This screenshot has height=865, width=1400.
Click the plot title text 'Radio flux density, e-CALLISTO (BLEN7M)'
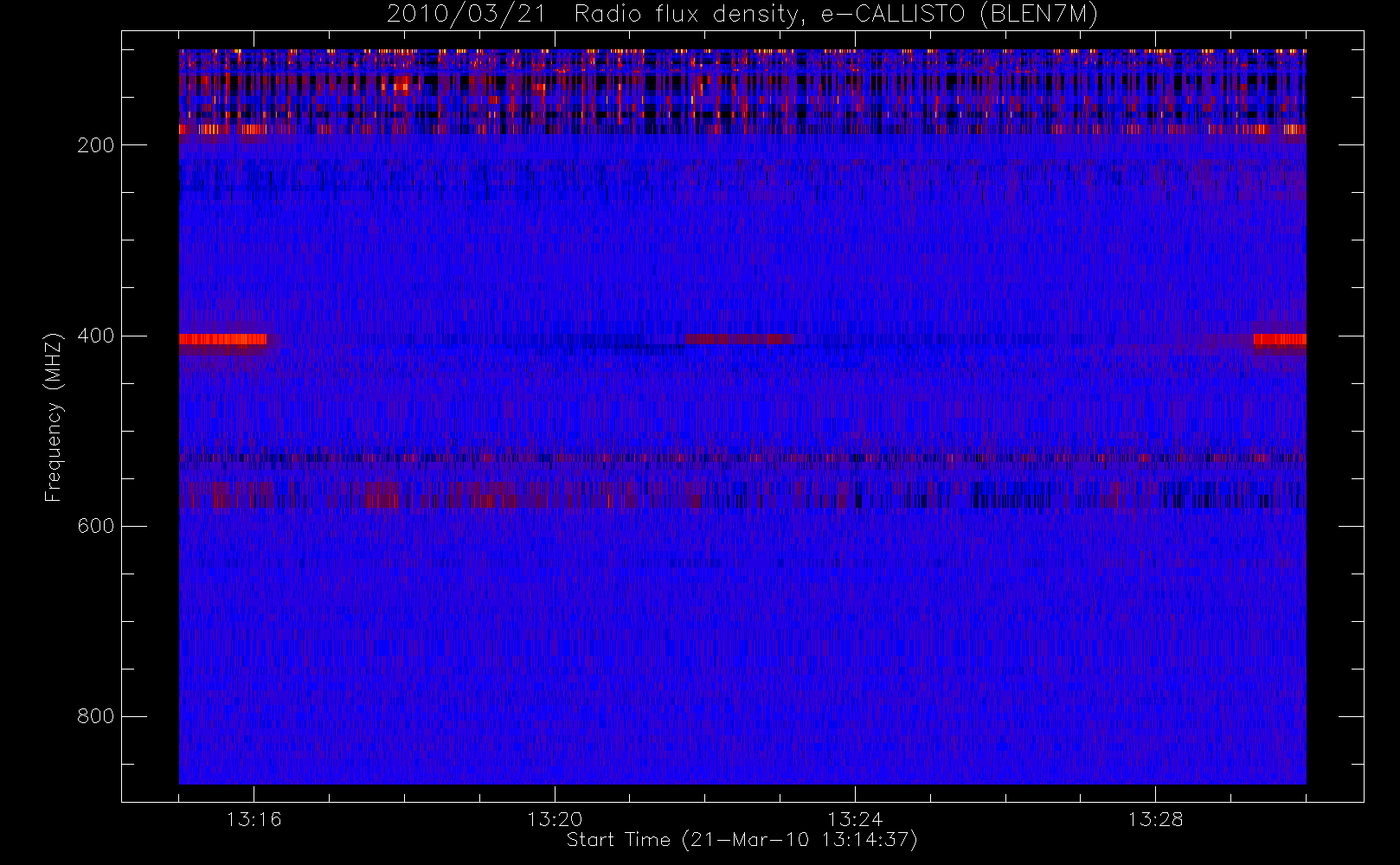point(836,15)
